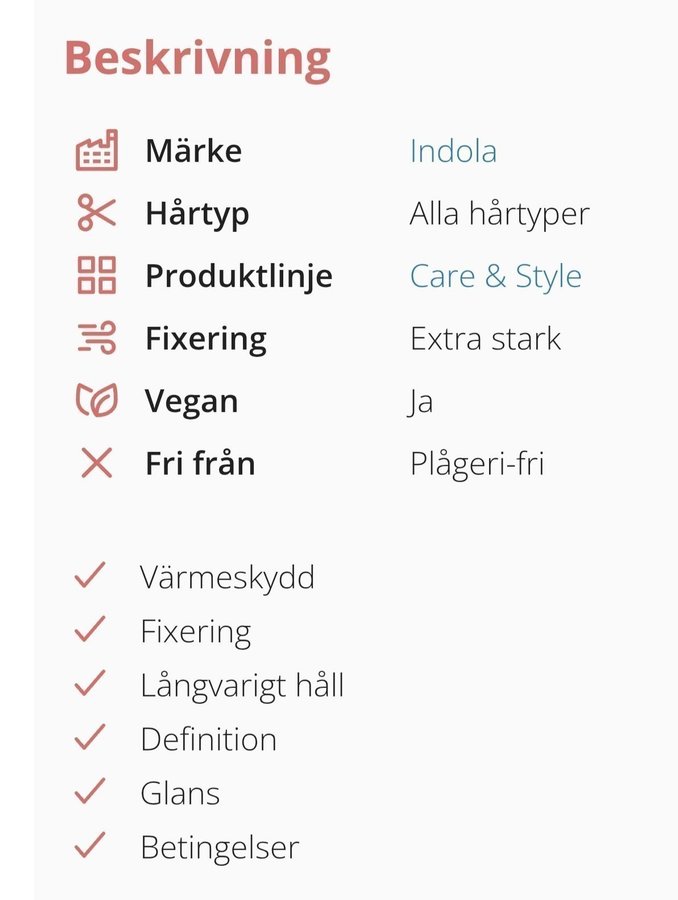
Task: Click the checkmark next to Värmeskydd
Action: click(90, 576)
